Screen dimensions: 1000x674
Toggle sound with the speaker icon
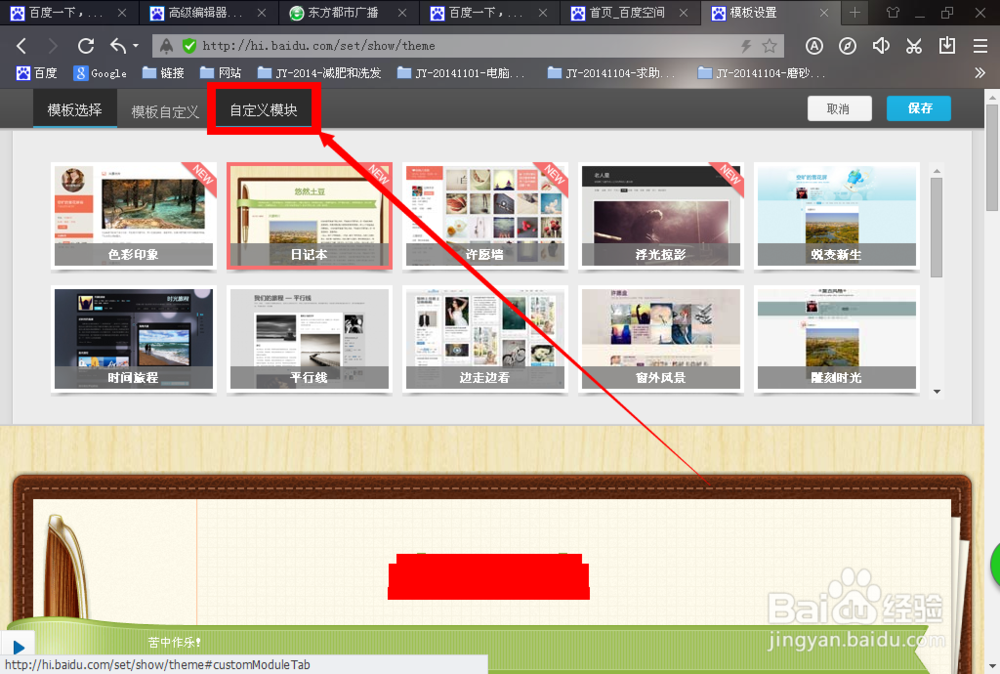point(881,46)
